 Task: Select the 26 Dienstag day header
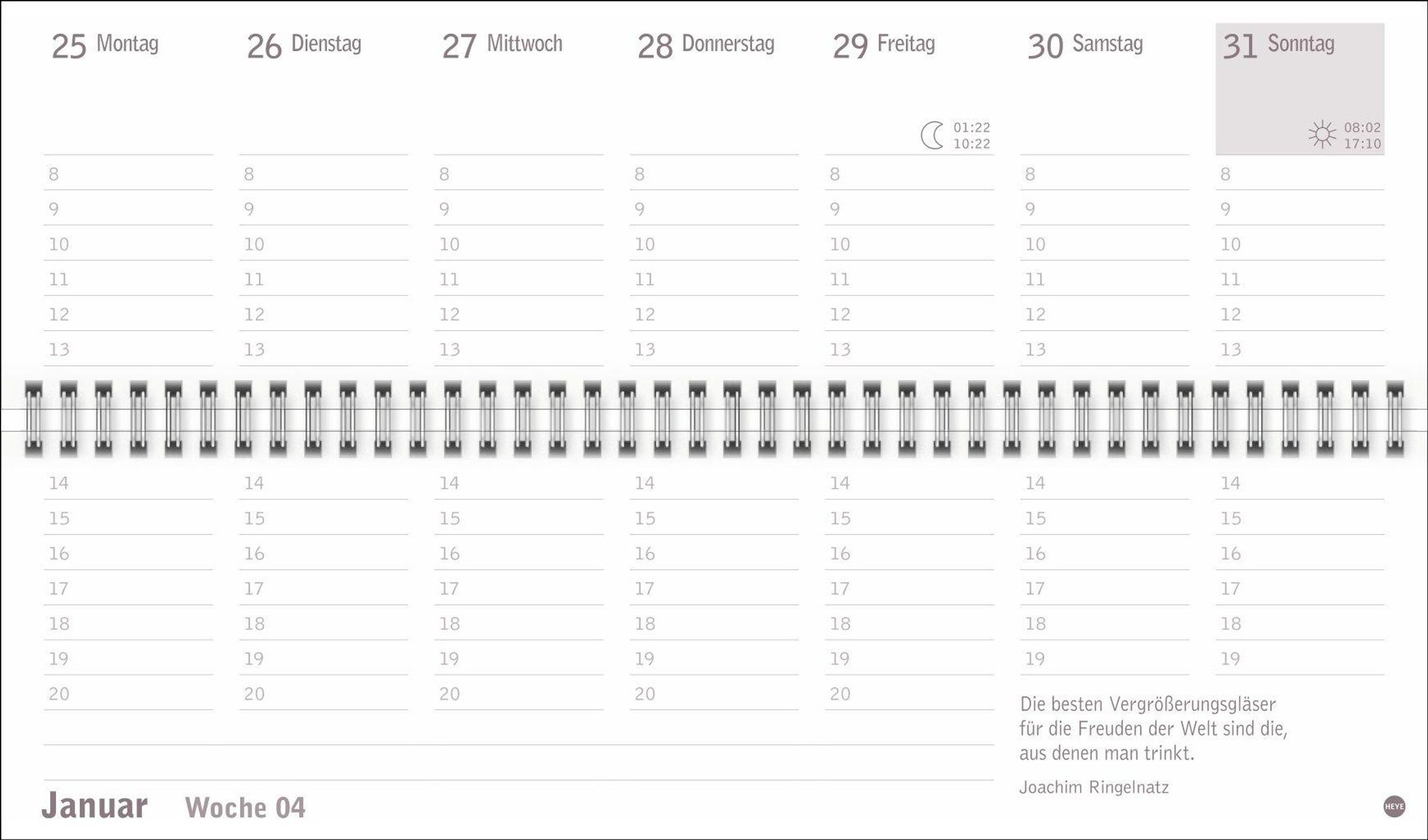coord(304,45)
